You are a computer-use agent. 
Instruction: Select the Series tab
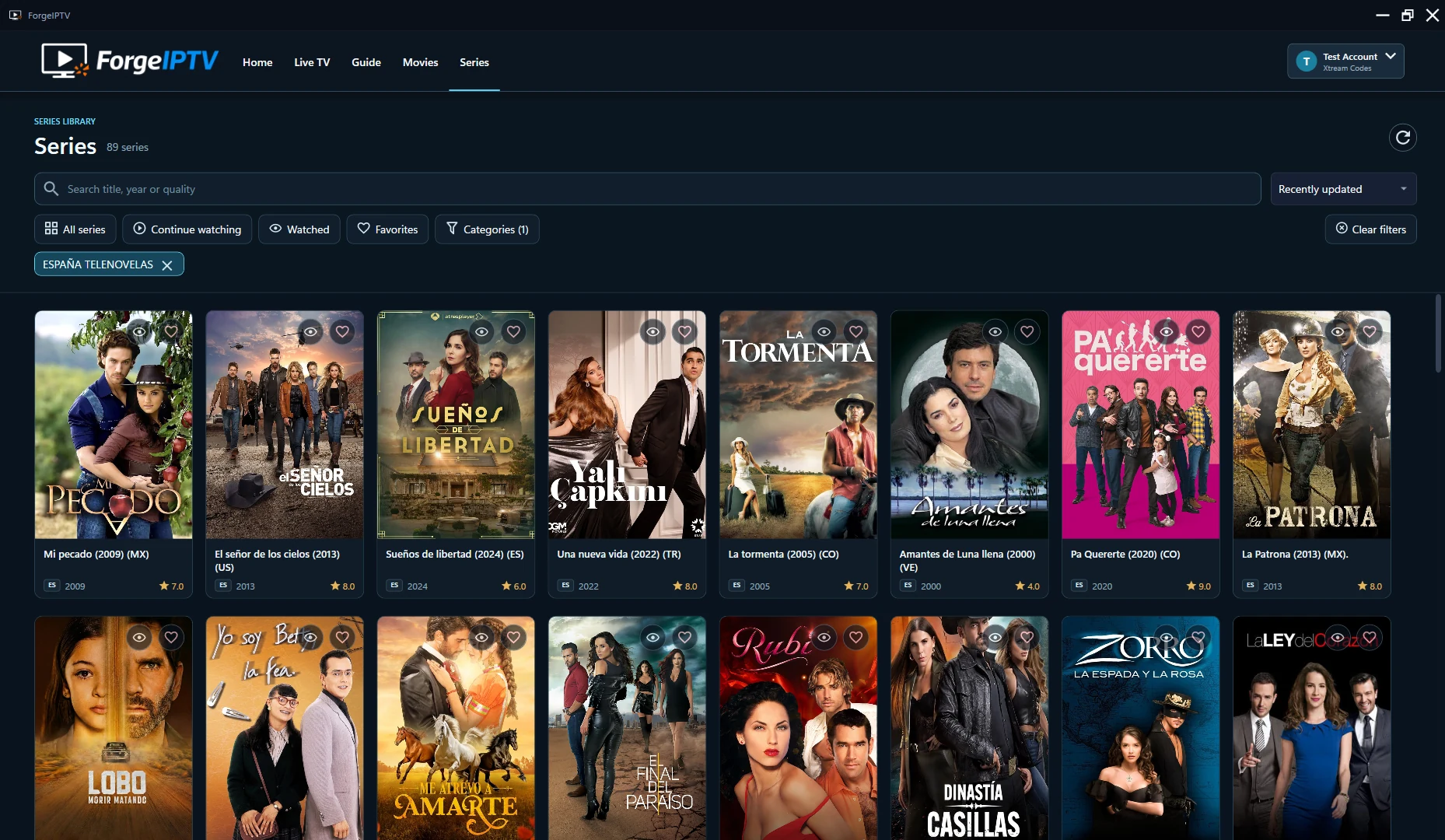click(474, 62)
